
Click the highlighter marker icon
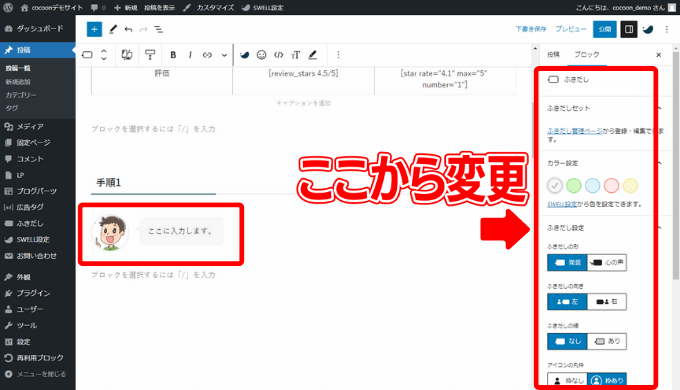[x=313, y=55]
